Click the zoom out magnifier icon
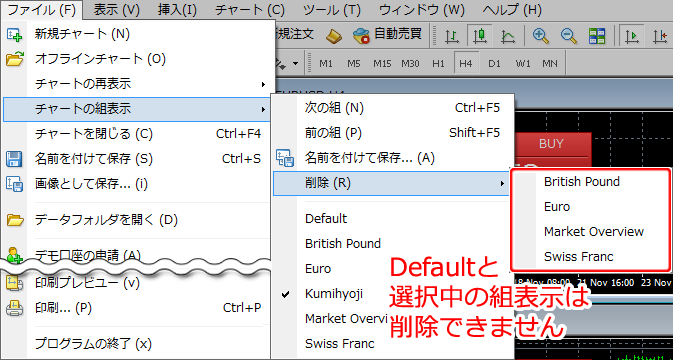Viewport: 673px width, 360px height. click(x=569, y=36)
